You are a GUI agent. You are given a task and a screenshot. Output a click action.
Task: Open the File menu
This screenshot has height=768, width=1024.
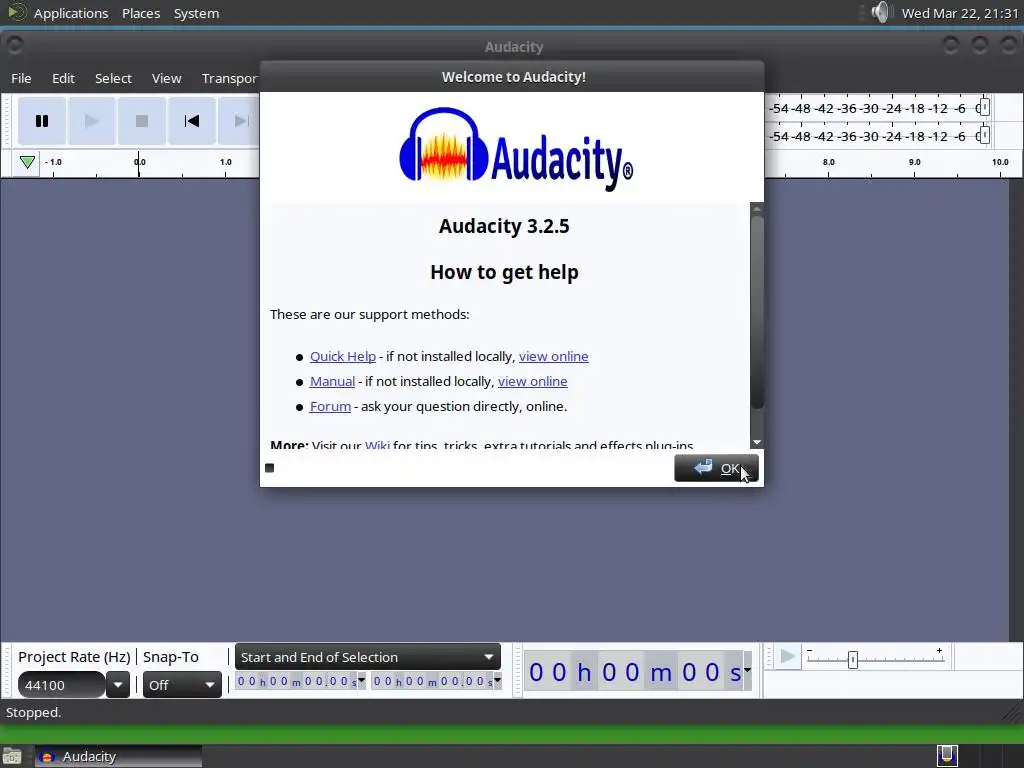coord(21,78)
